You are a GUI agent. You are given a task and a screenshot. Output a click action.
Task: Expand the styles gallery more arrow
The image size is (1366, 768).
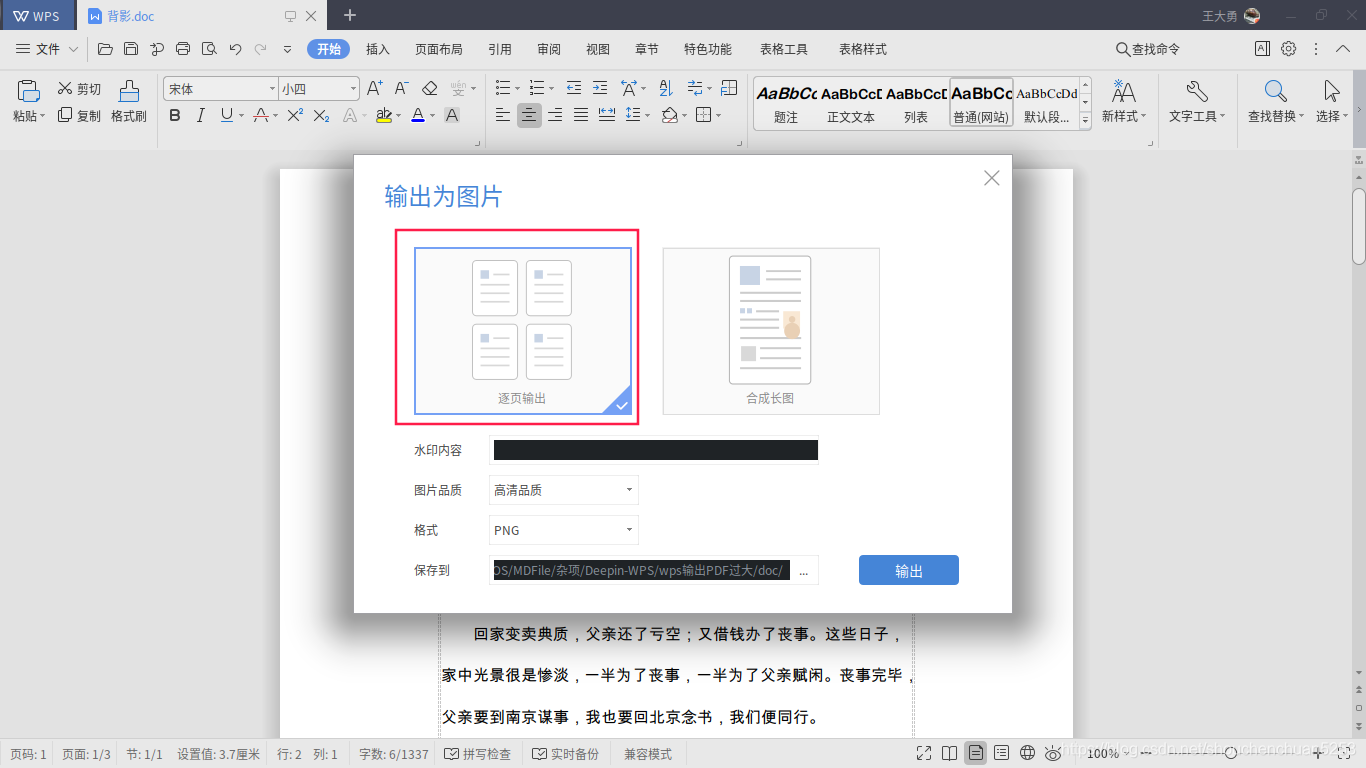[1086, 121]
